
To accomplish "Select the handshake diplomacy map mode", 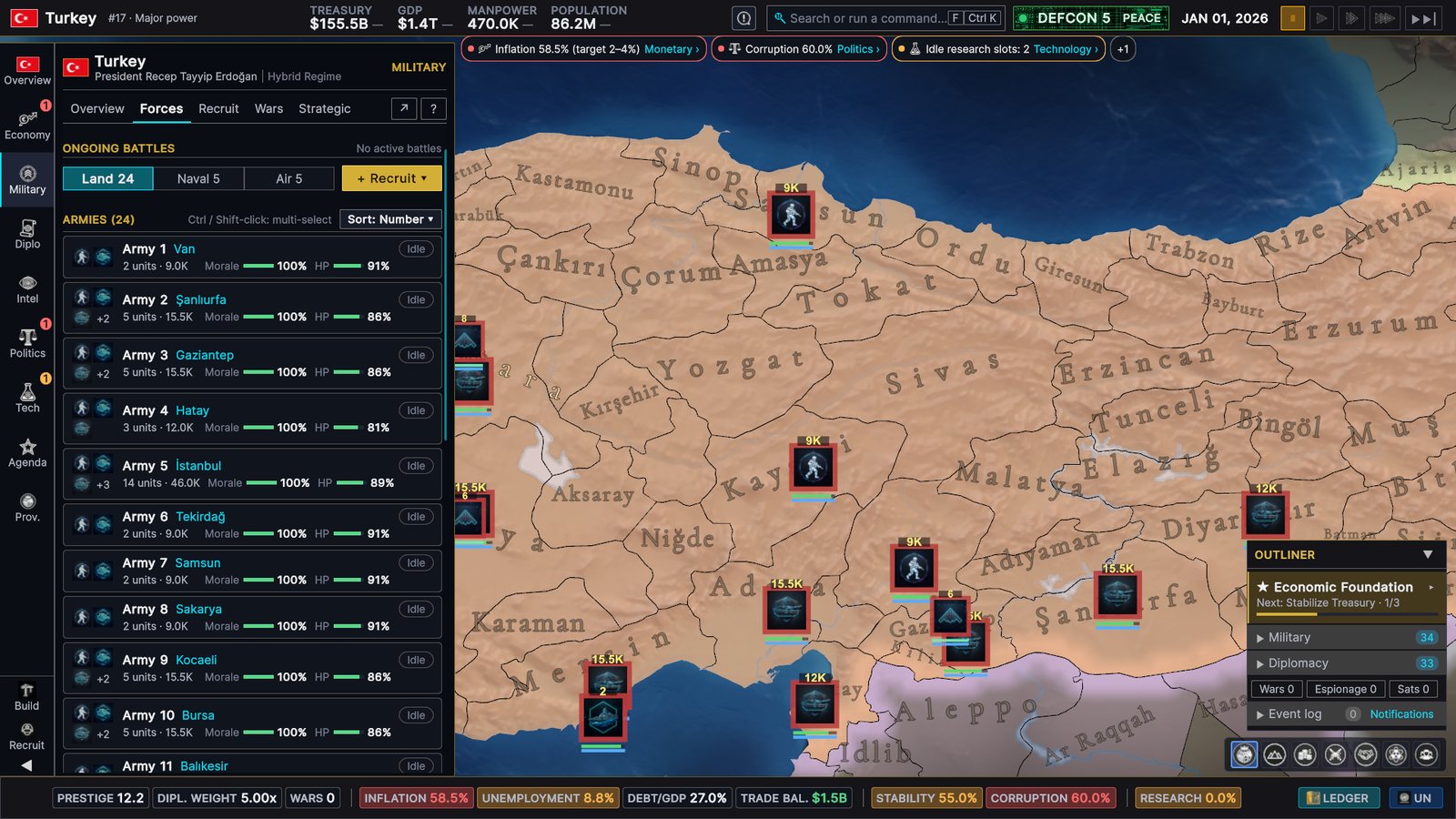I will (1366, 754).
